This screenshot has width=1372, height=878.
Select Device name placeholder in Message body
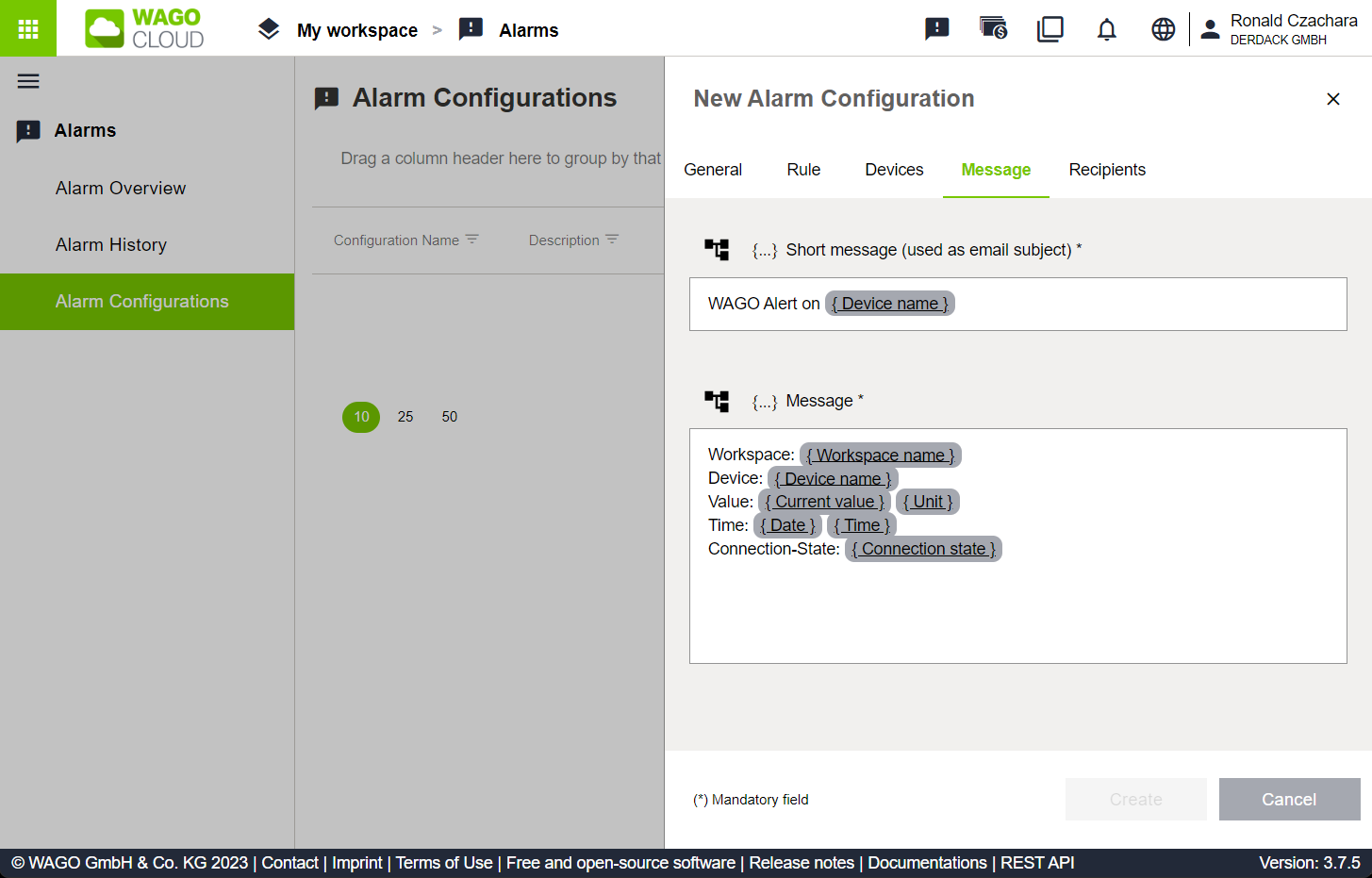pyautogui.click(x=833, y=479)
